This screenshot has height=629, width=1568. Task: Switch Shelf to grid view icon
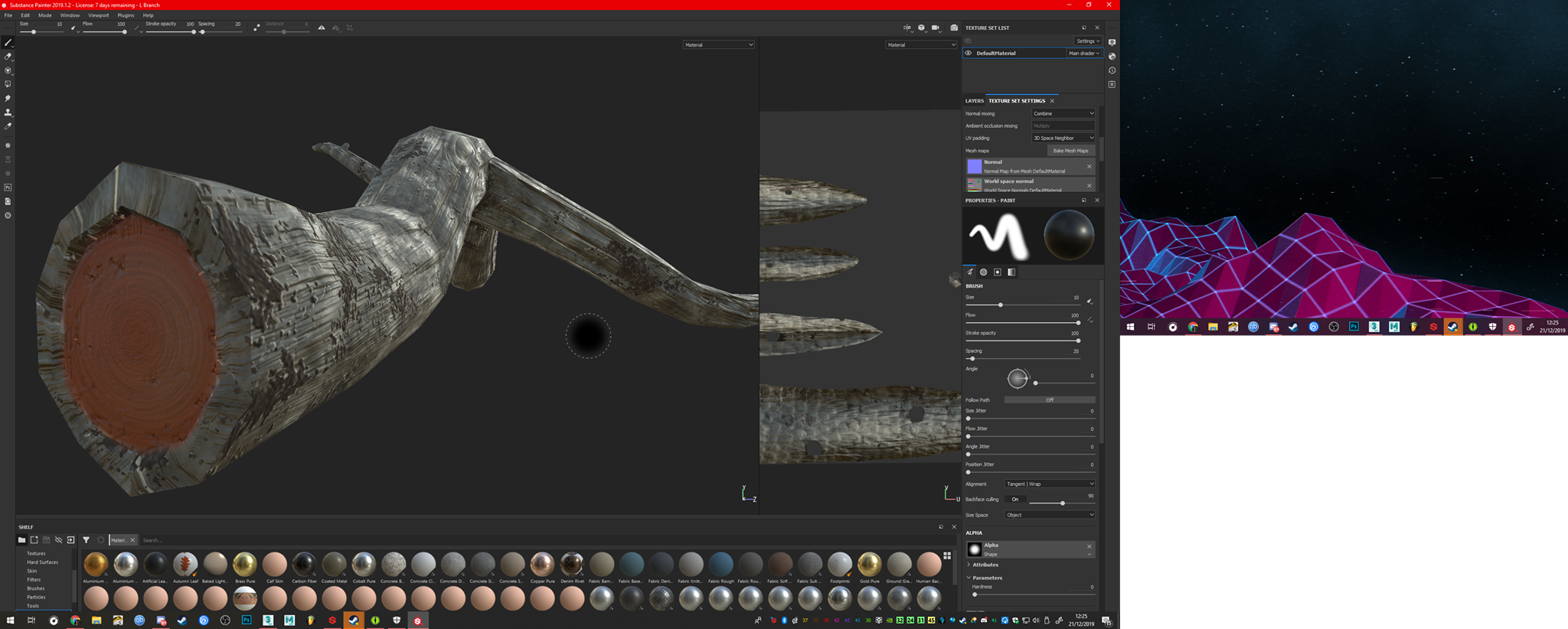(x=947, y=556)
